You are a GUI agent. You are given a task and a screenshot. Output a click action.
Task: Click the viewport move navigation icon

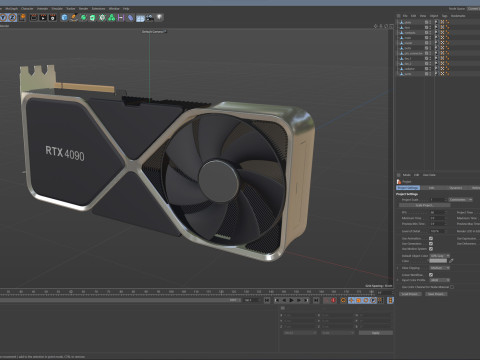pos(376,26)
